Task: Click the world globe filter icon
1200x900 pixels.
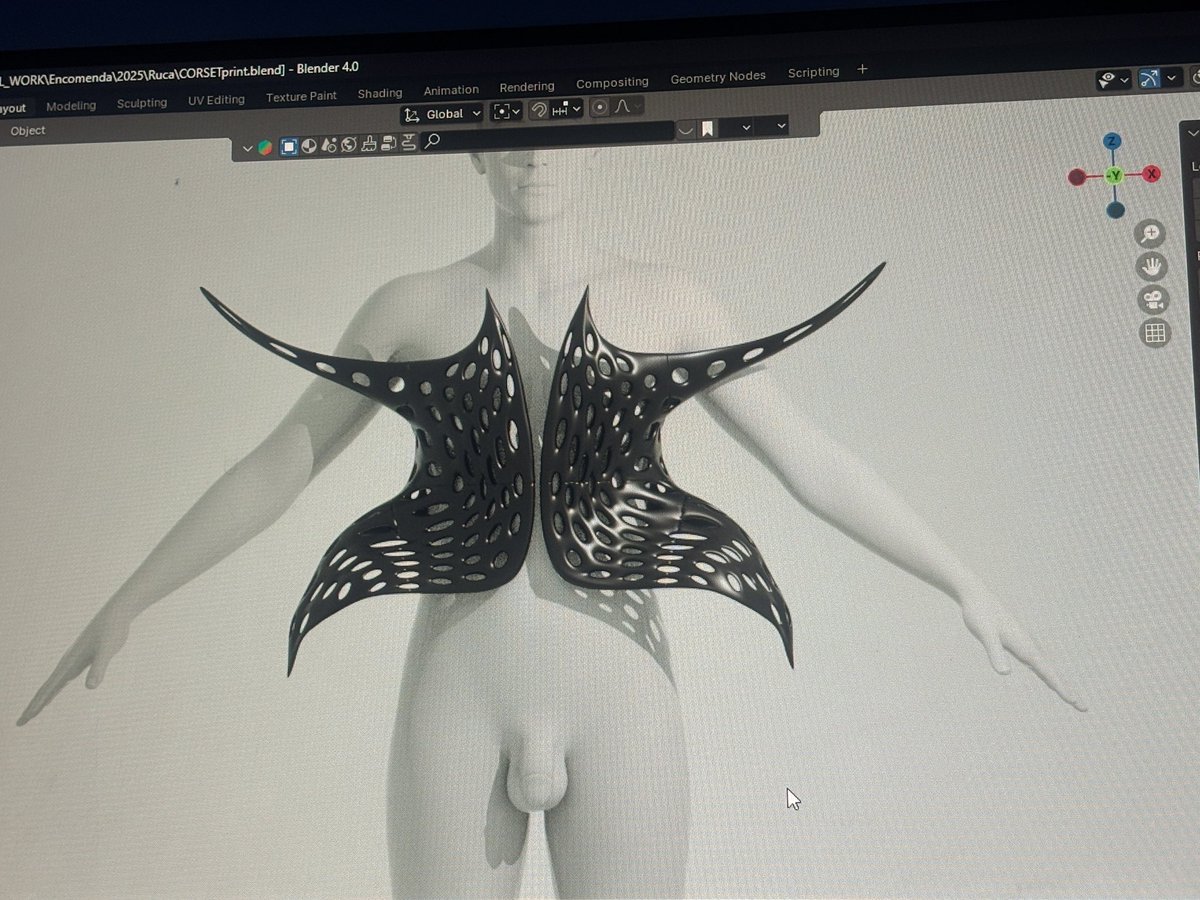Action: tap(349, 145)
